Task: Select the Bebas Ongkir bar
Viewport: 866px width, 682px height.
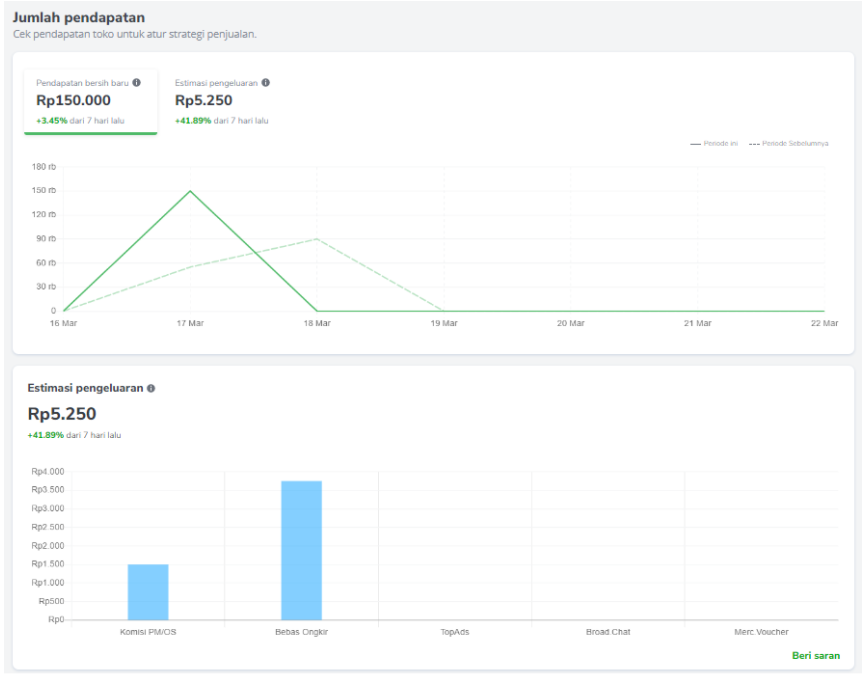Action: point(302,551)
